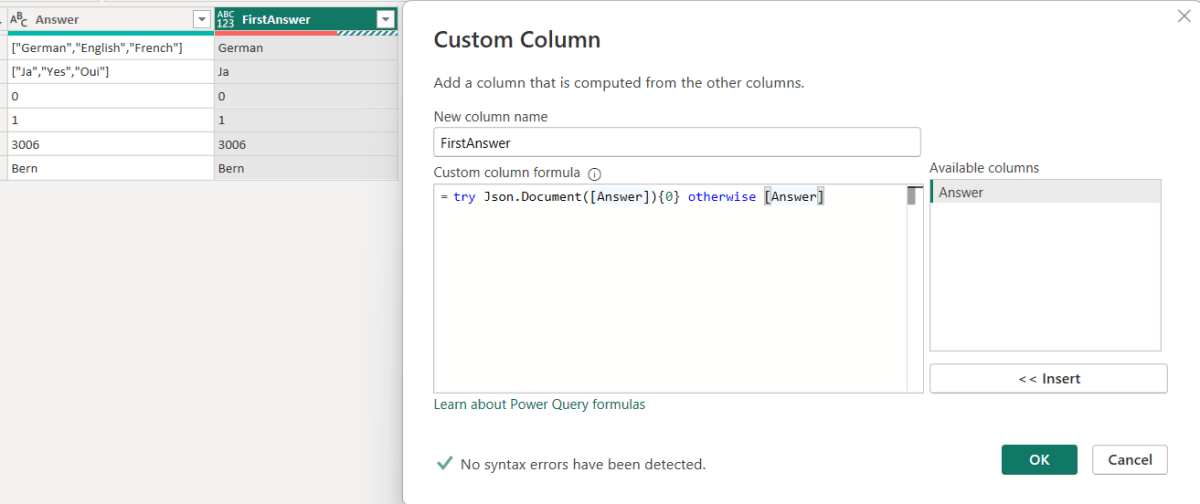Viewport: 1200px width, 504px height.
Task: Click the ABC type icon of Answer column
Action: point(19,19)
